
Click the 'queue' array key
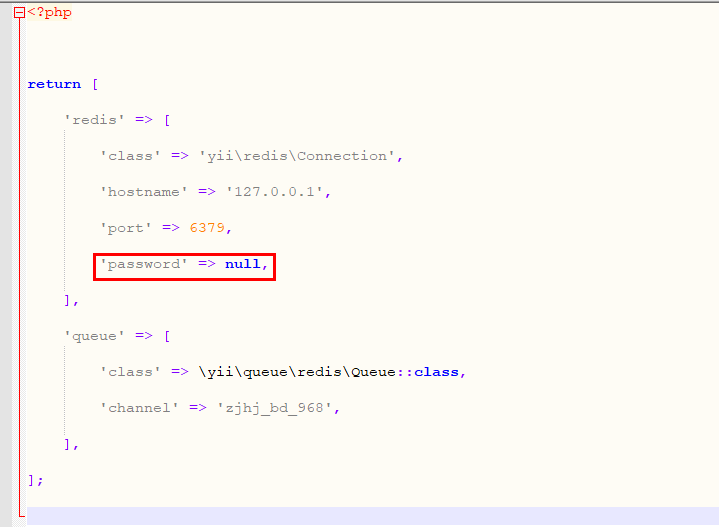[94, 337]
